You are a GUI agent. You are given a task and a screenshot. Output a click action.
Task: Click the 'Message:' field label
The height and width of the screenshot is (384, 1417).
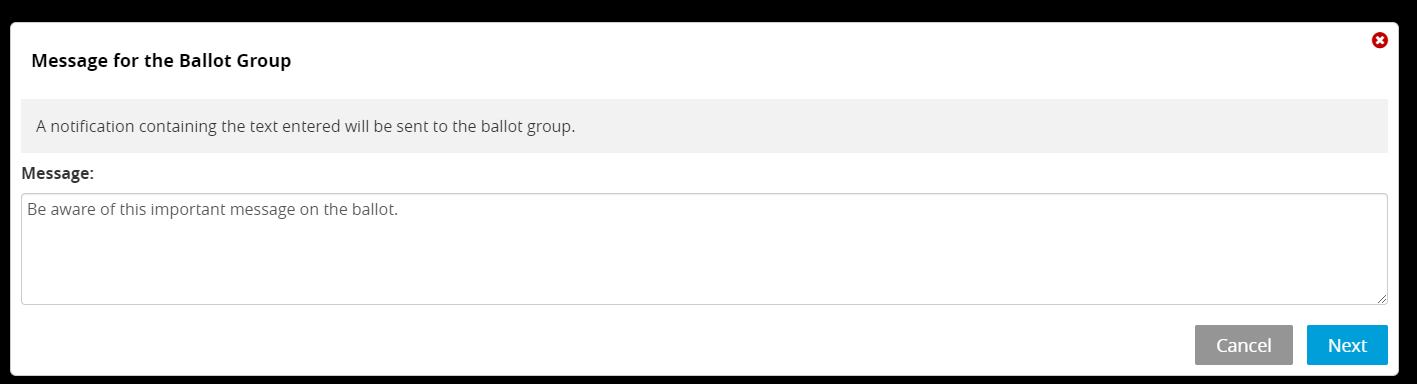coord(57,173)
